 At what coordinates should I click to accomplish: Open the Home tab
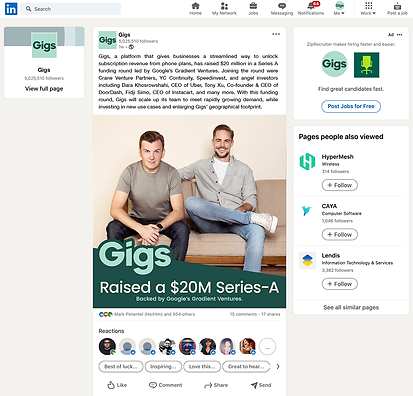195,9
